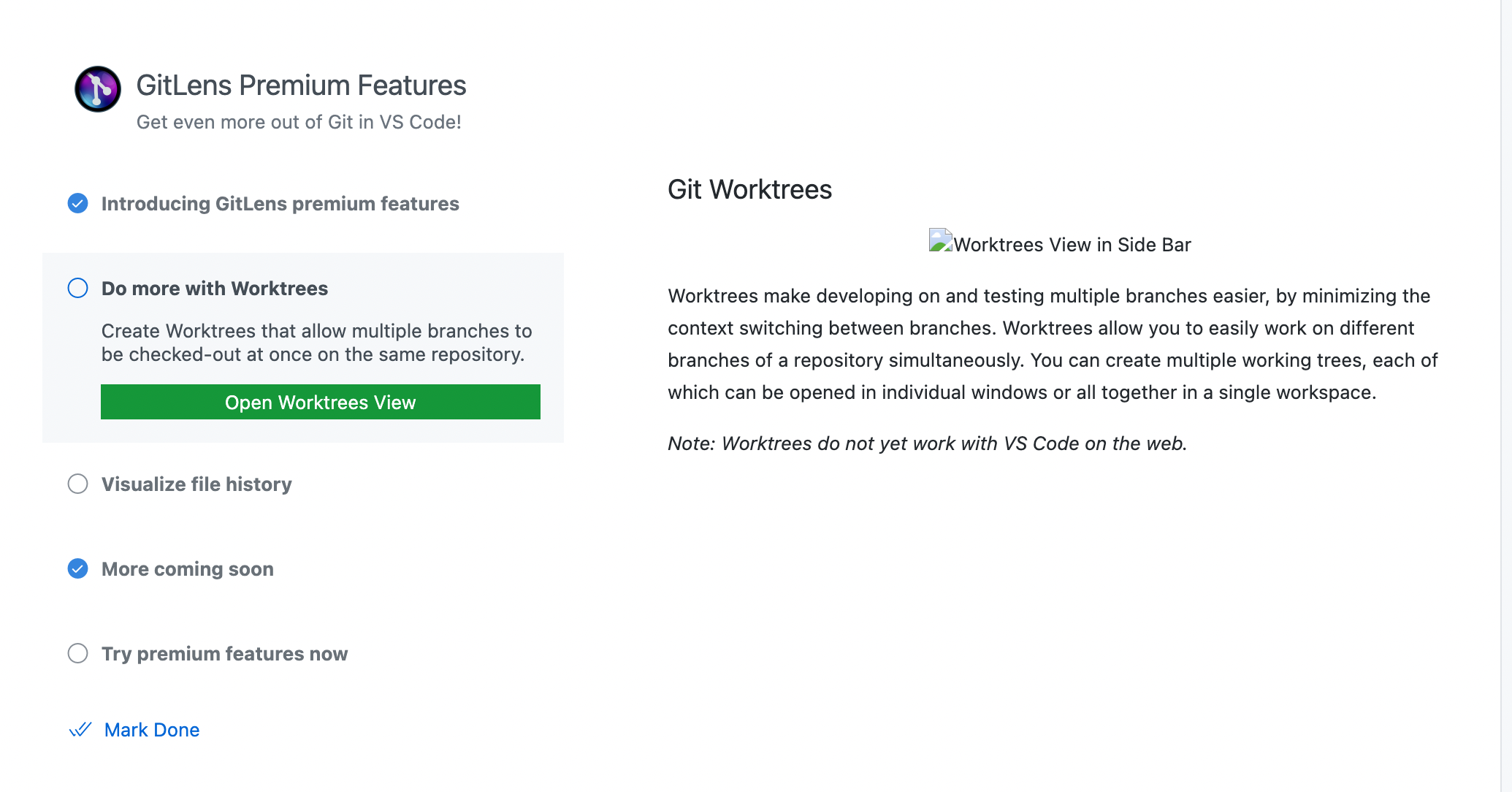1512x792 pixels.
Task: Click the blue checkmark next to More coming soon
Action: click(77, 568)
